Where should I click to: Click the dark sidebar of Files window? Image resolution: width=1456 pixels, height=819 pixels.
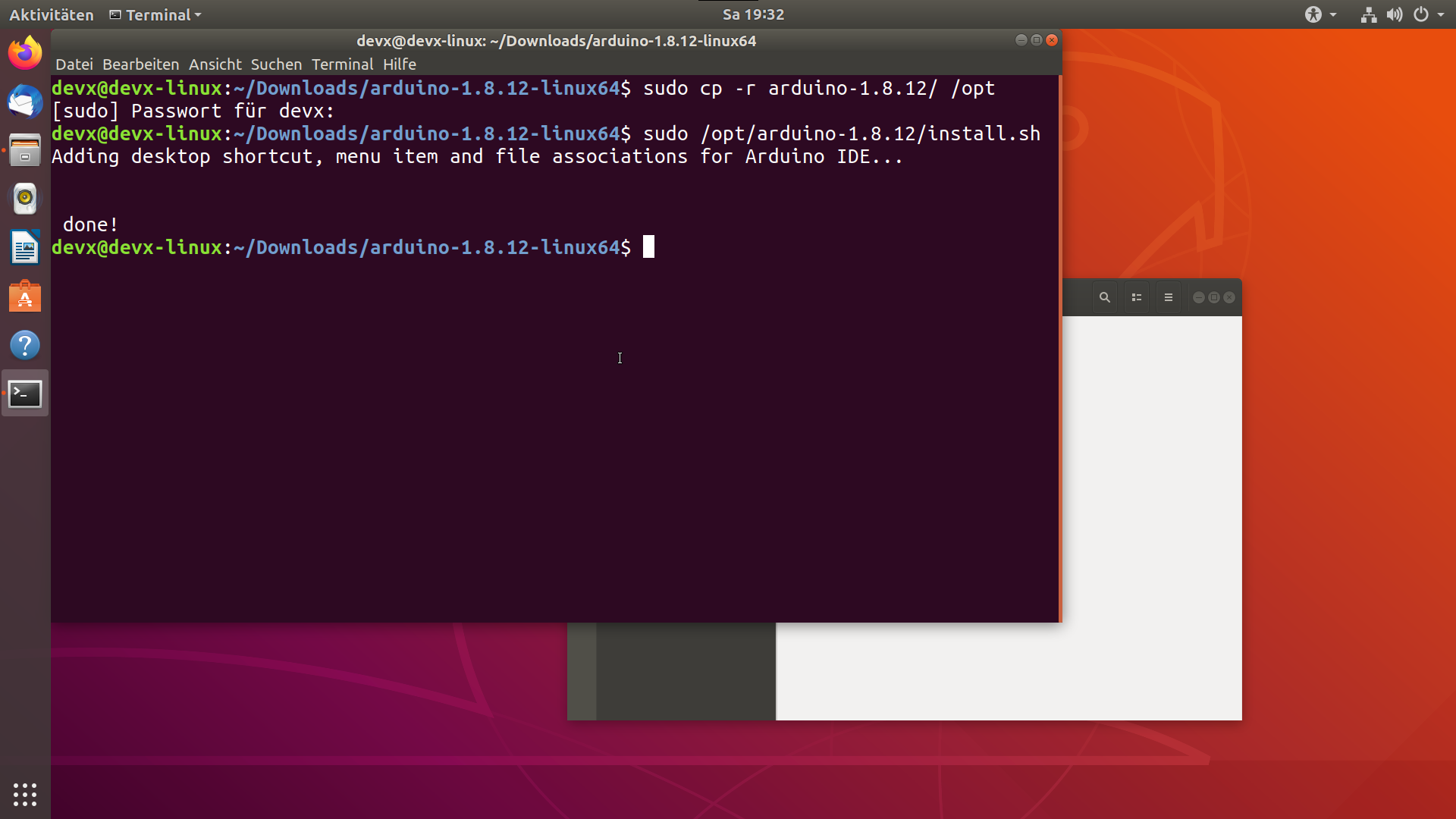(686, 671)
